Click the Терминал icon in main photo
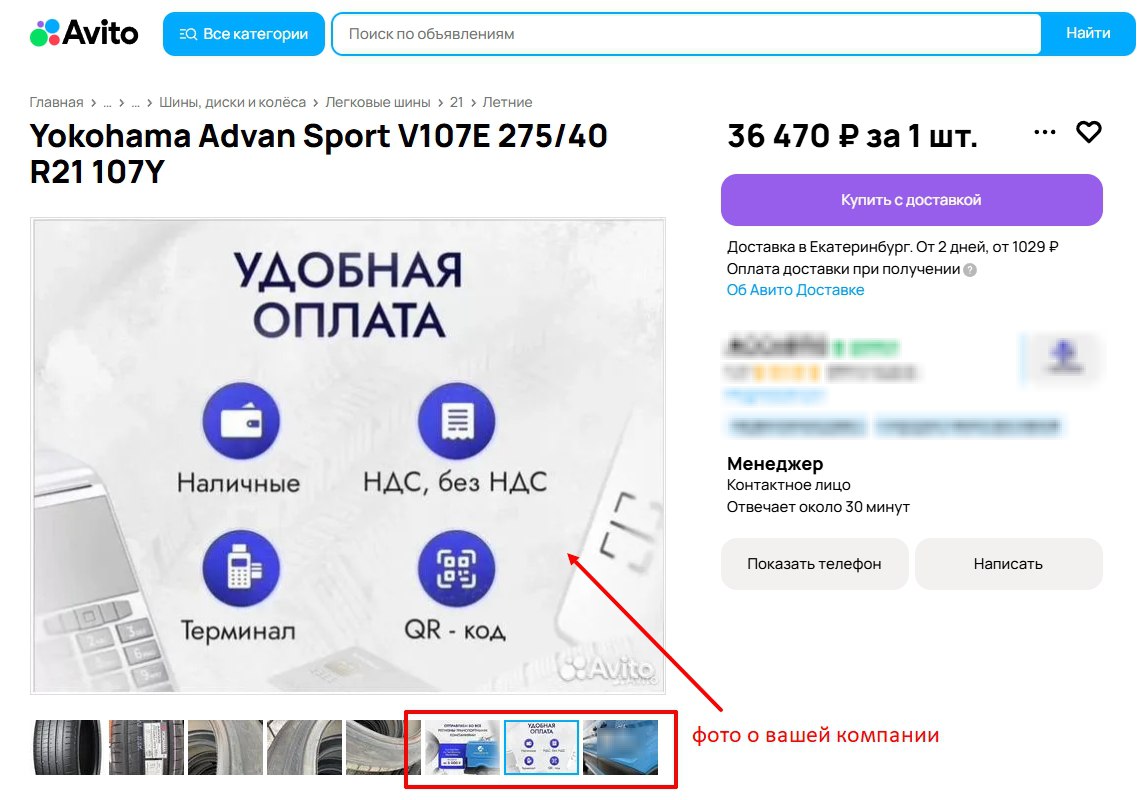 click(x=241, y=568)
